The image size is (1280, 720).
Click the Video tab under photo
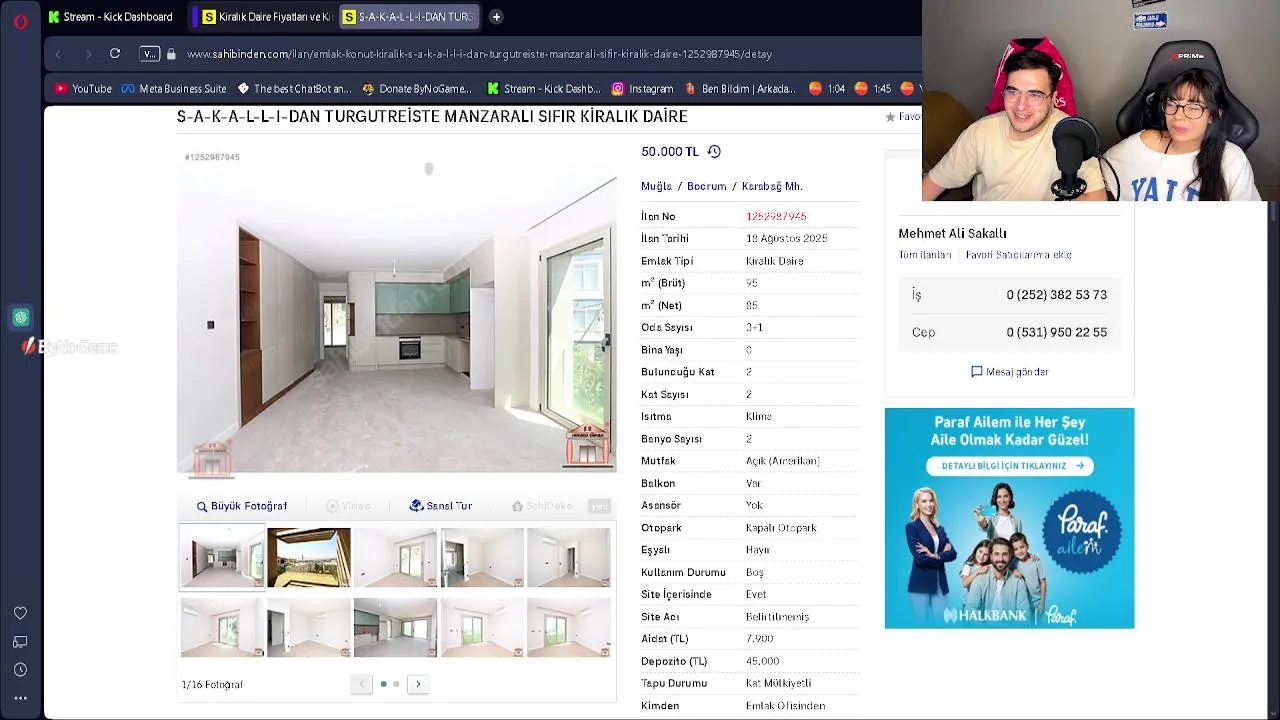[x=348, y=506]
